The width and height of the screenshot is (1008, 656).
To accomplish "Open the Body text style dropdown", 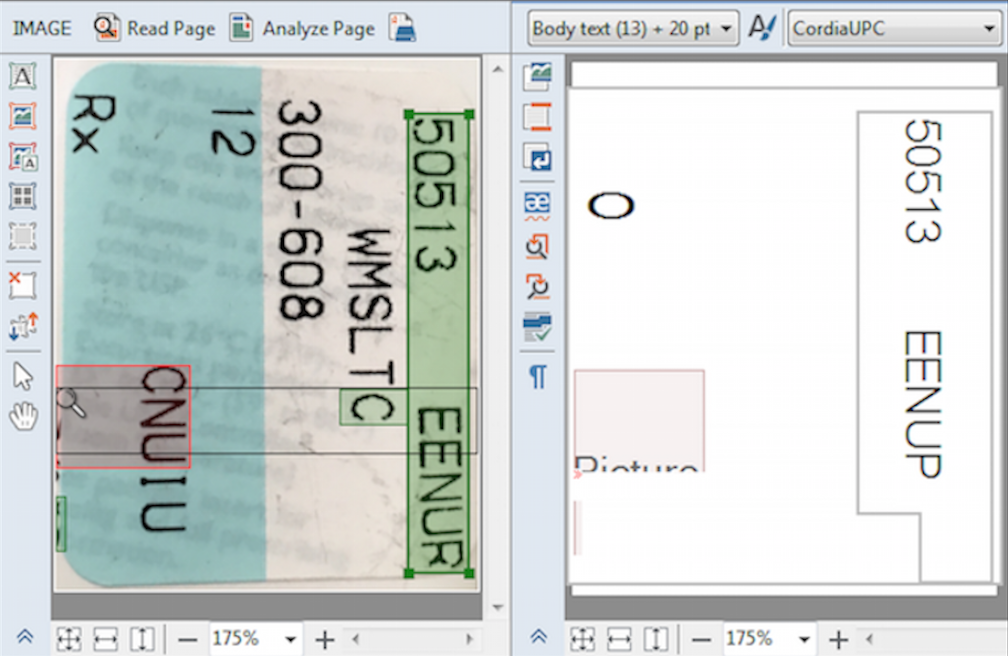I will (633, 29).
